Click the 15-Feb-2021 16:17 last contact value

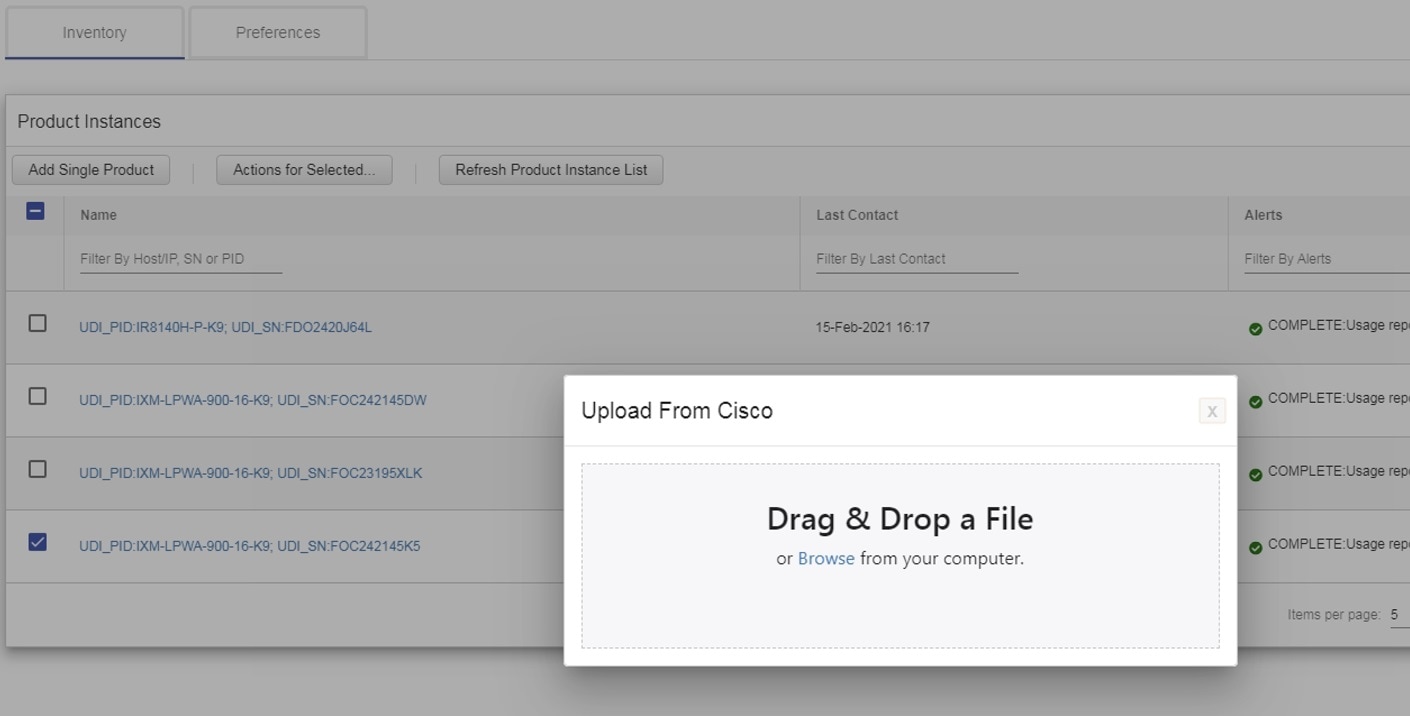pos(873,327)
